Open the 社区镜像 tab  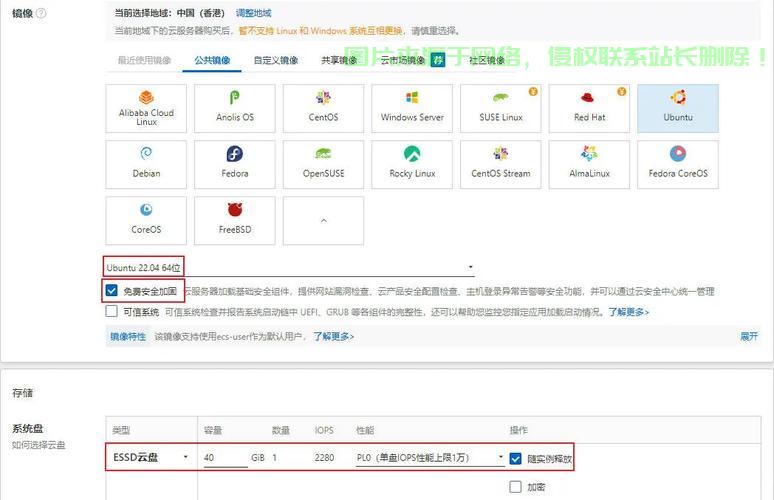pyautogui.click(x=487, y=60)
